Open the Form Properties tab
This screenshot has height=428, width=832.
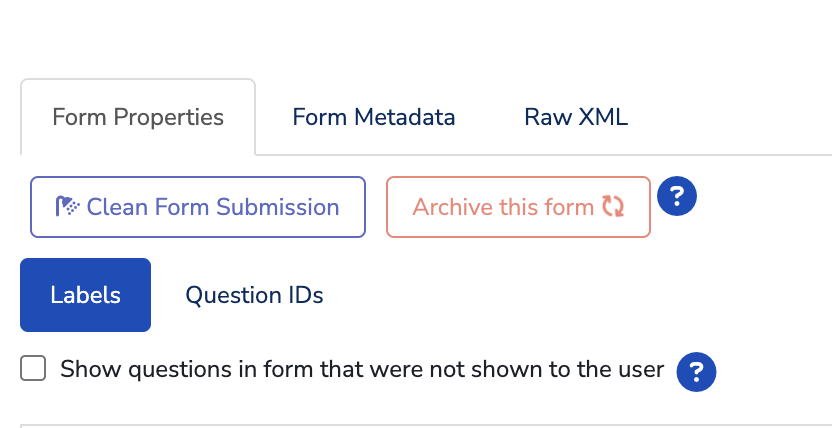coord(138,117)
